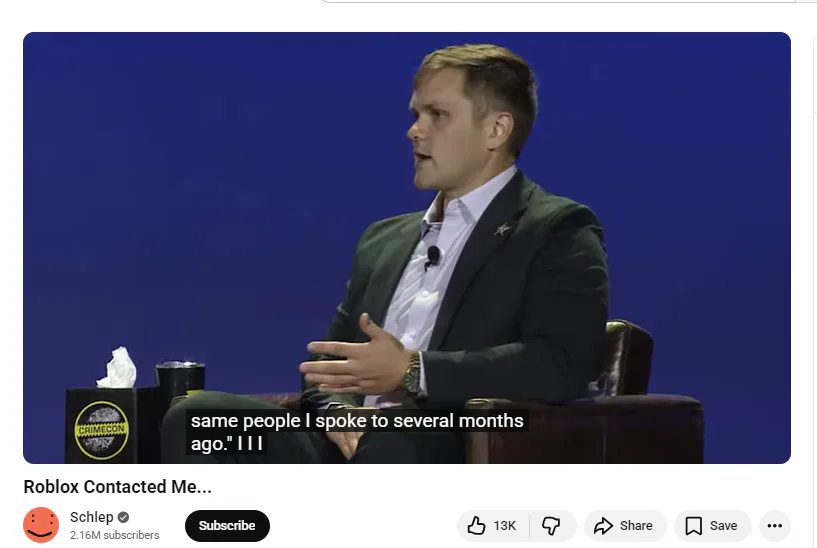Click the Save text label

(x=723, y=526)
